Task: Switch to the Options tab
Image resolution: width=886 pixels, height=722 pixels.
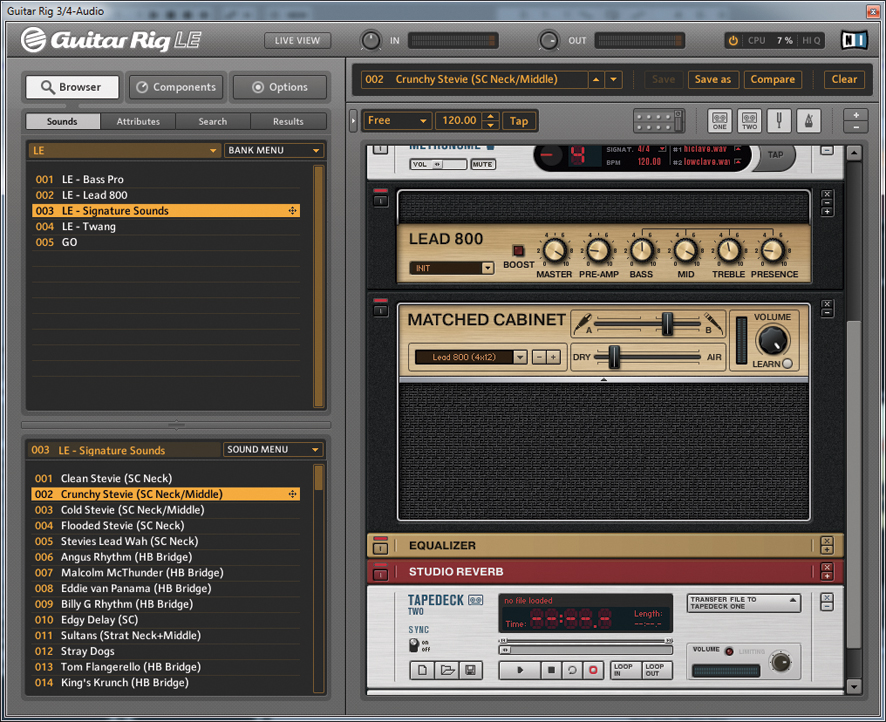Action: click(280, 87)
